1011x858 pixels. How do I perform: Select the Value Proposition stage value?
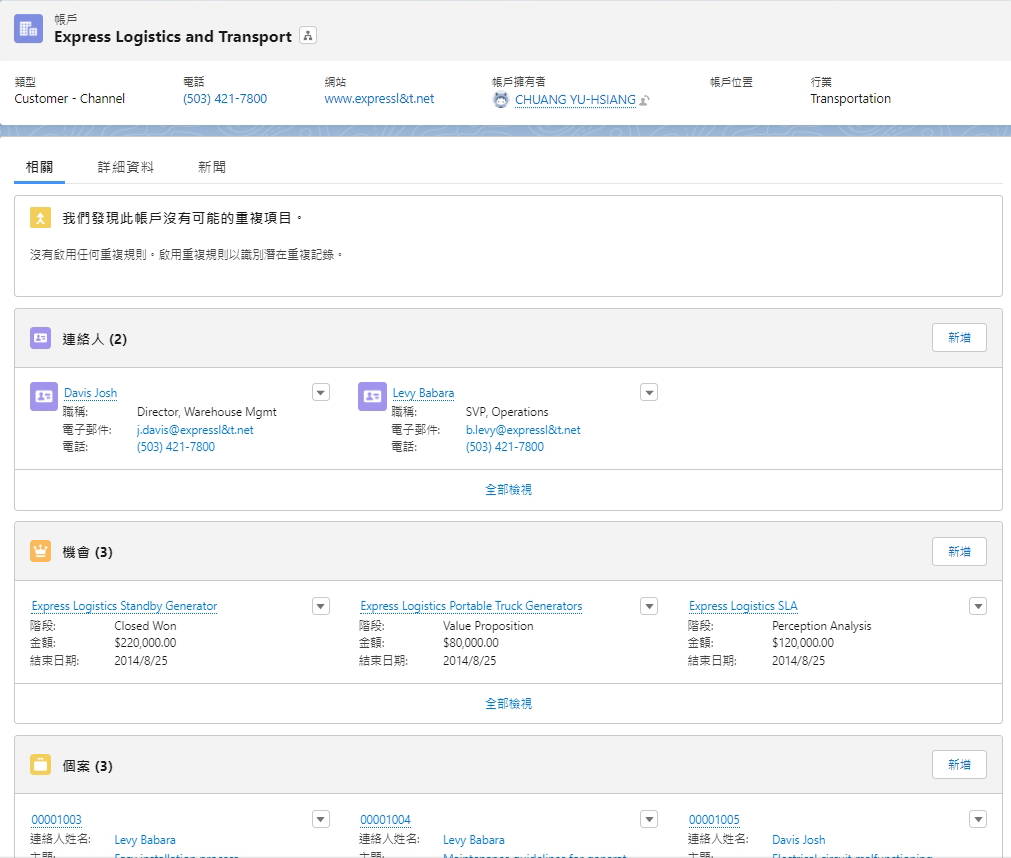488,626
